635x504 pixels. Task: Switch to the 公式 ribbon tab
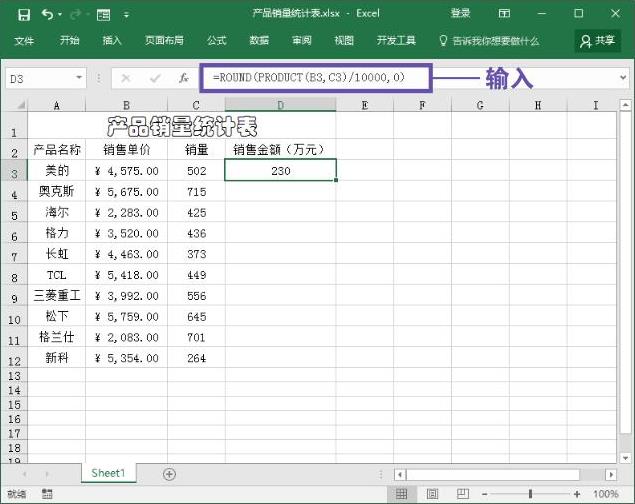click(x=217, y=40)
